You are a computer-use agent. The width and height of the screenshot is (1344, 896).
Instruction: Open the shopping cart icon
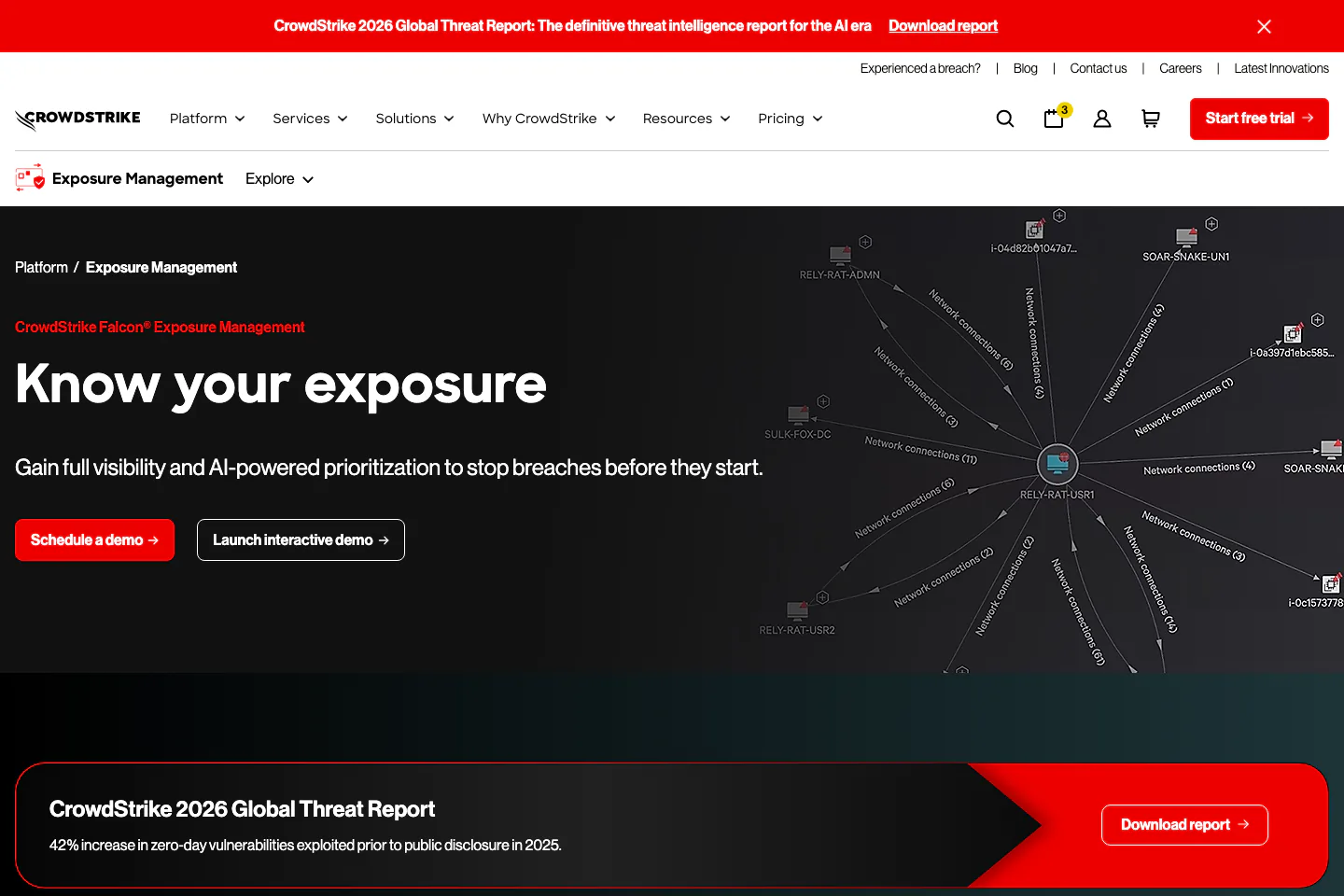[1151, 119]
